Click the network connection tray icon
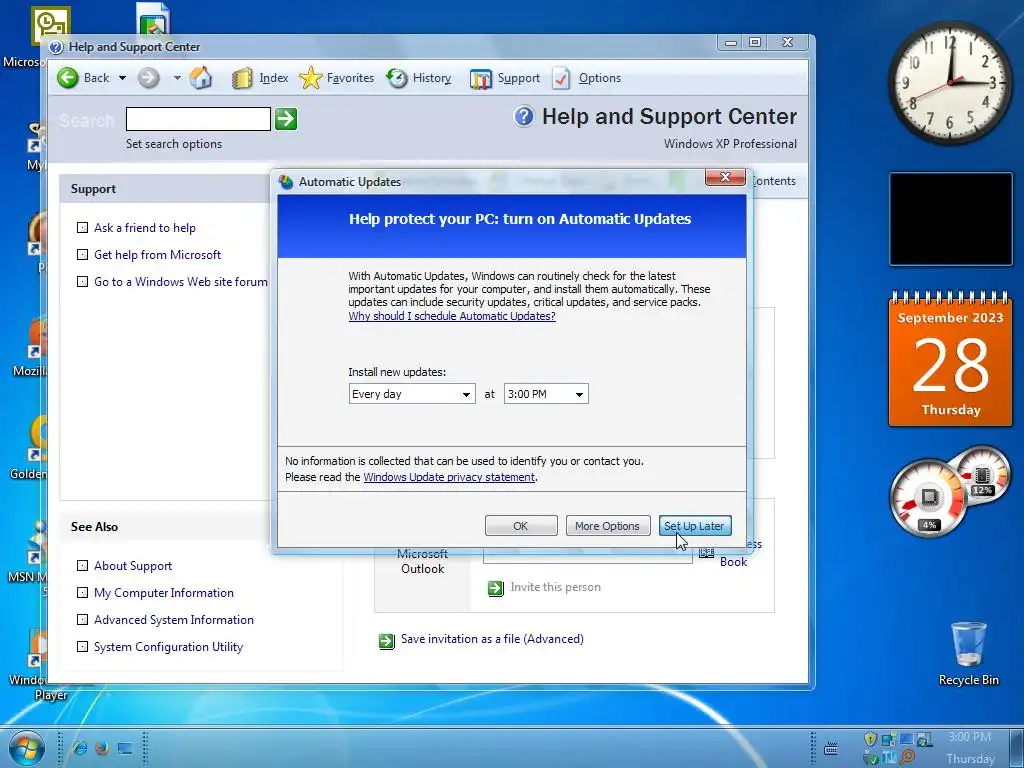Screen dimensions: 1024x768 pos(888,739)
